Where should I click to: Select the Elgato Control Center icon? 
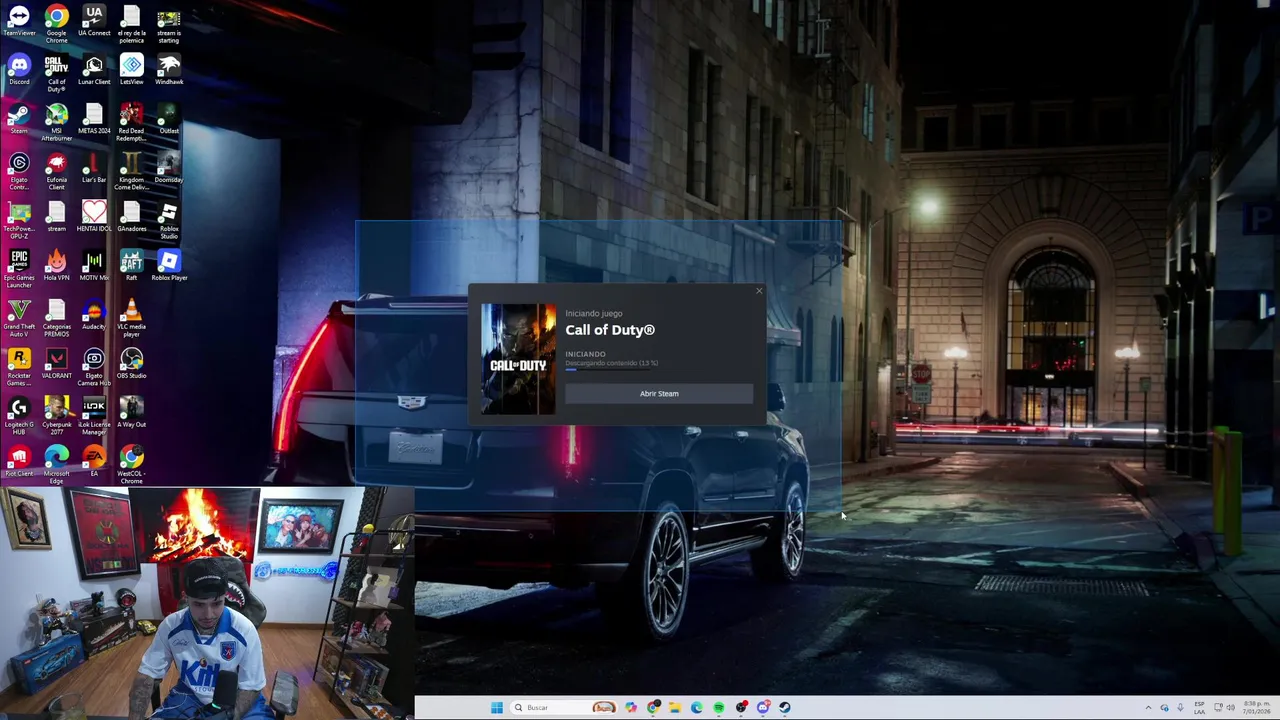pyautogui.click(x=19, y=171)
